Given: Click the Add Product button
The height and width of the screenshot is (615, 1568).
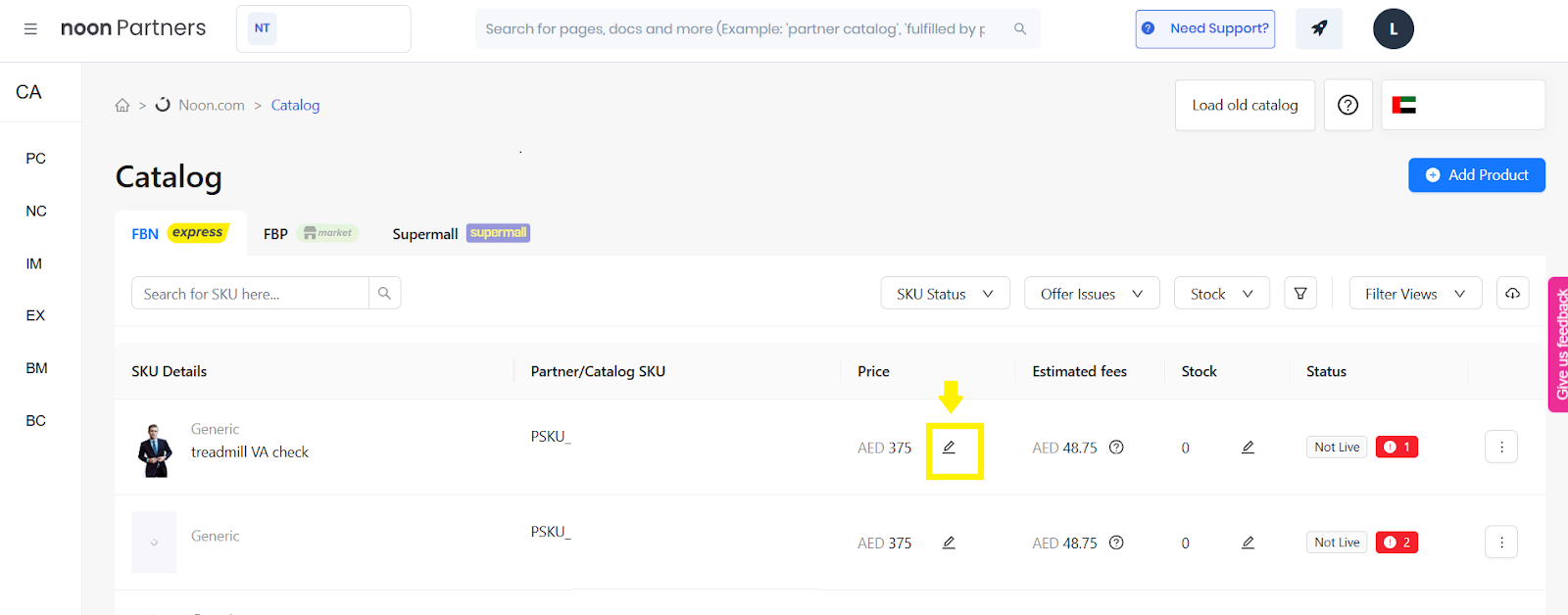Looking at the screenshot, I should (1477, 174).
